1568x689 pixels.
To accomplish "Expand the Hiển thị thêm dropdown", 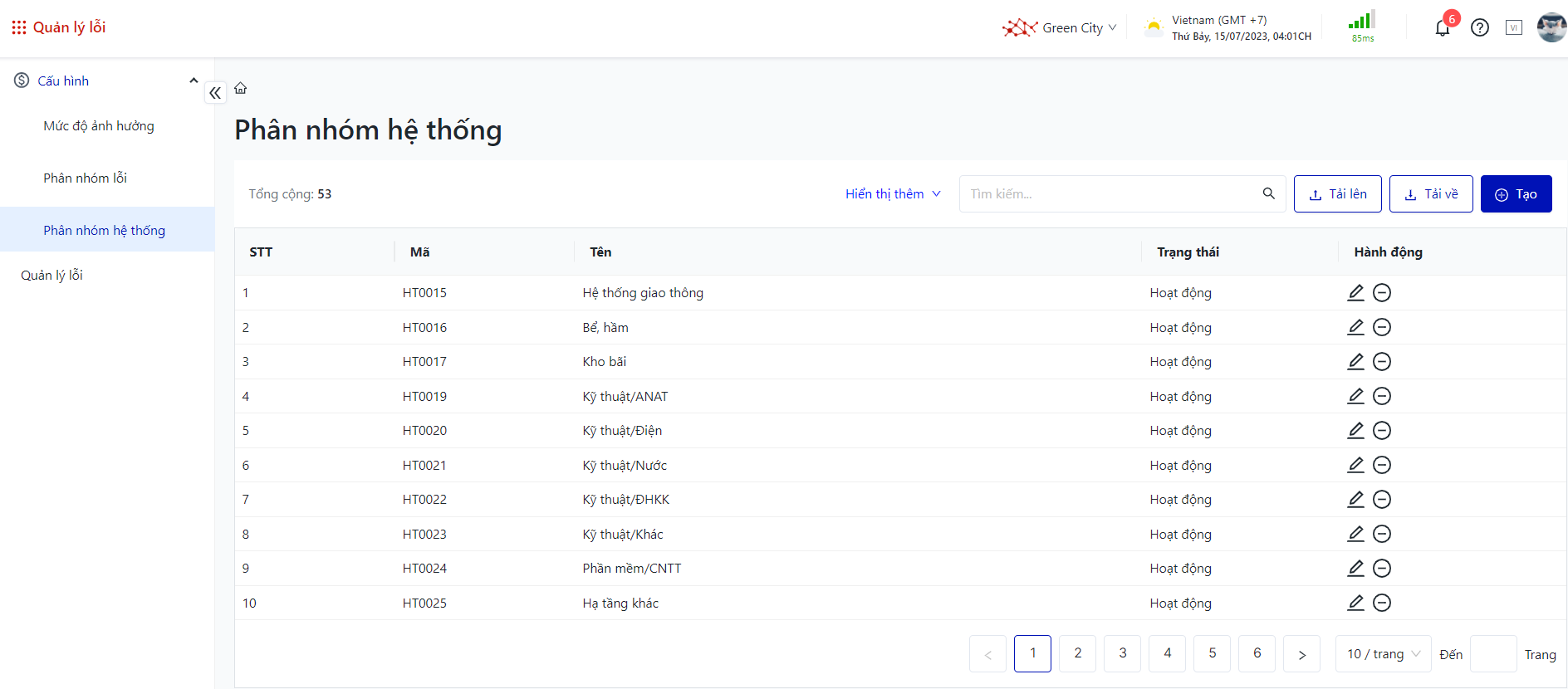I will (893, 193).
